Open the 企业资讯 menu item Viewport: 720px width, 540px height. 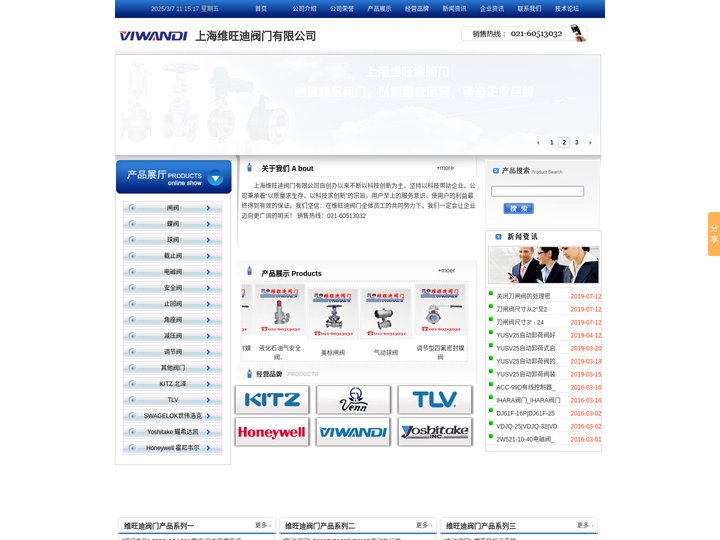[x=492, y=8]
